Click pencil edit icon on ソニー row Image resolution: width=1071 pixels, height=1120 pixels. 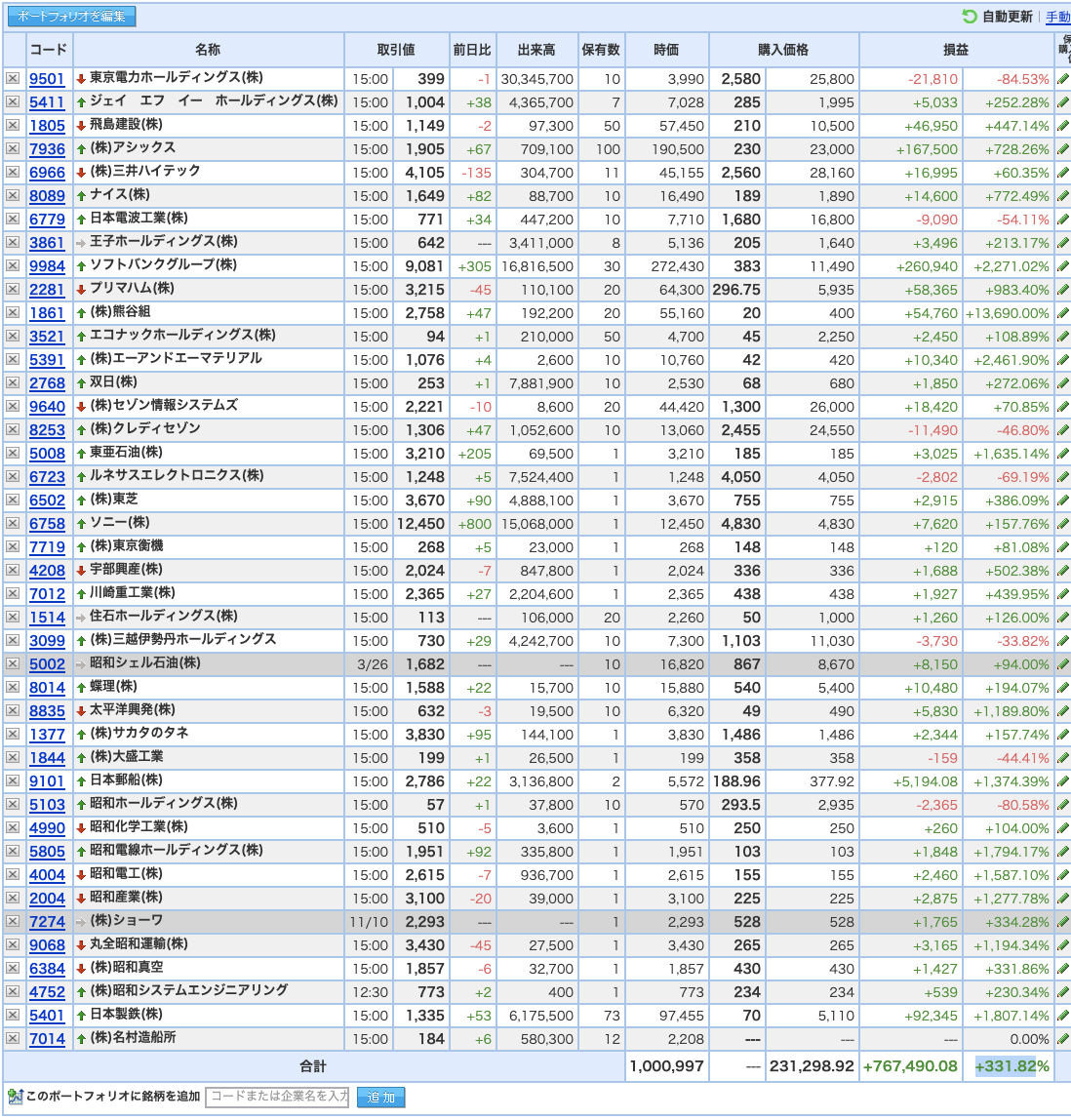(1063, 524)
